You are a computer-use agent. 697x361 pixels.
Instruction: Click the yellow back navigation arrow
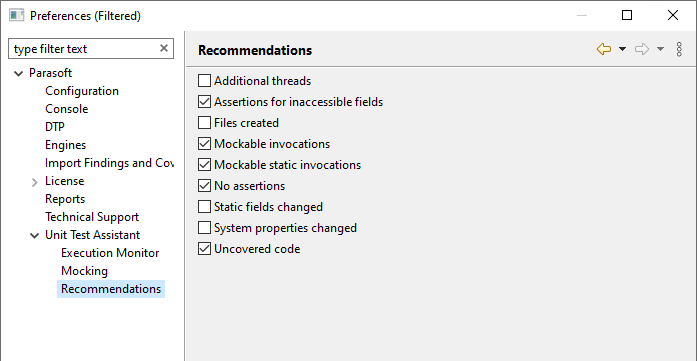(604, 49)
